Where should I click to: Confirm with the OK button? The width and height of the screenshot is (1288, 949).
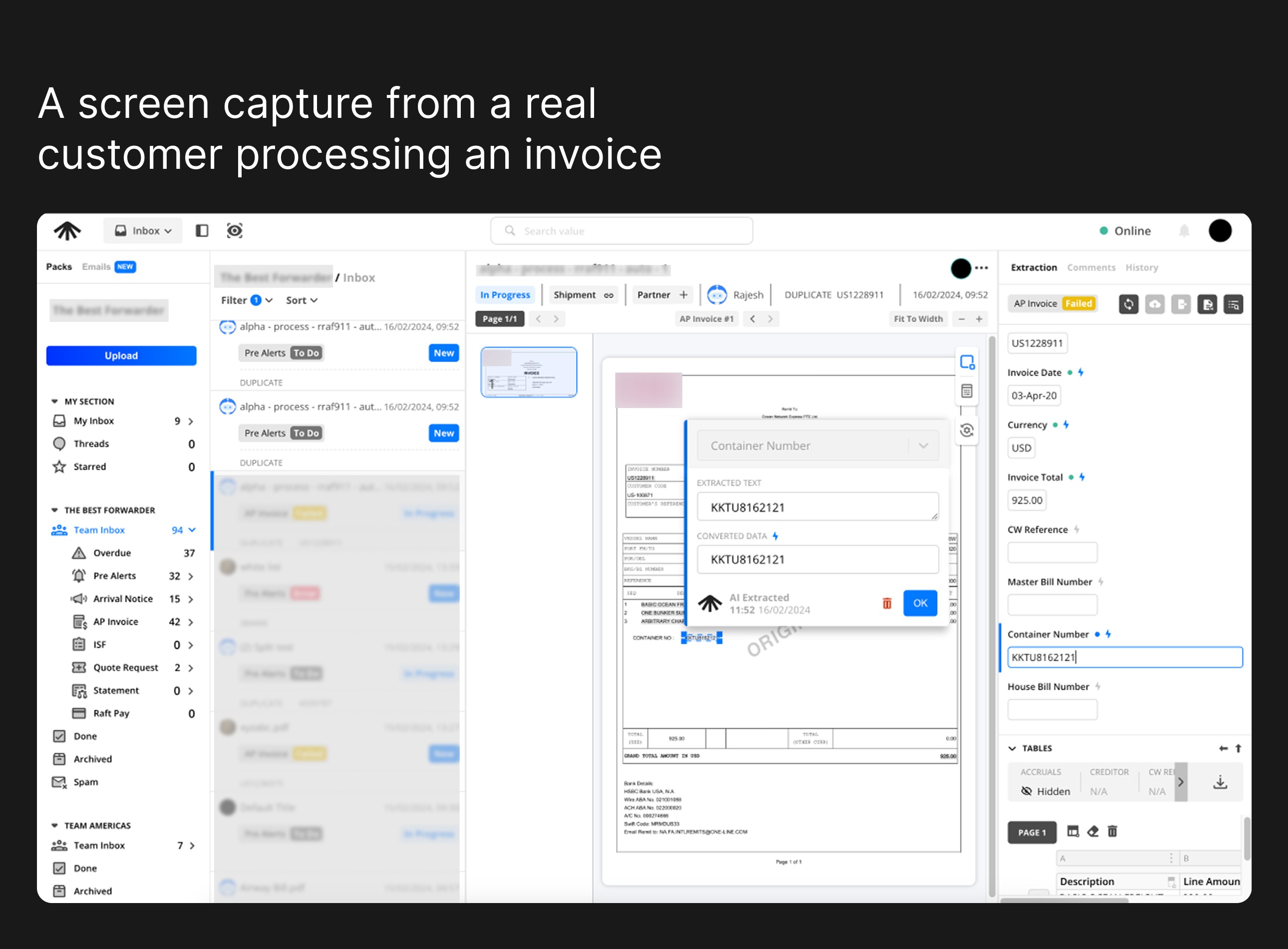coord(920,603)
